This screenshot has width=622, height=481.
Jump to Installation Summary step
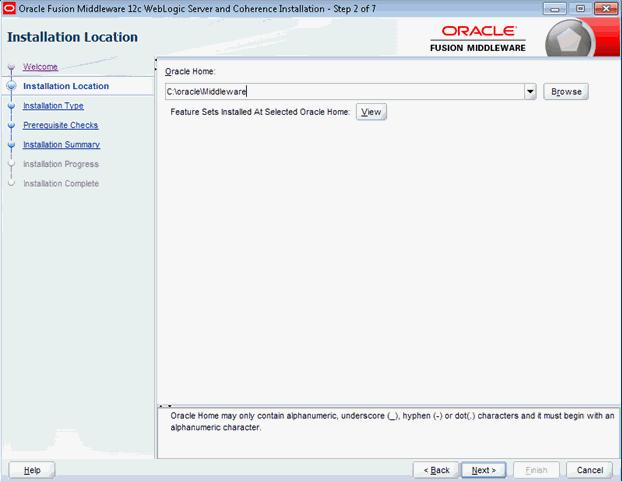pos(61,144)
